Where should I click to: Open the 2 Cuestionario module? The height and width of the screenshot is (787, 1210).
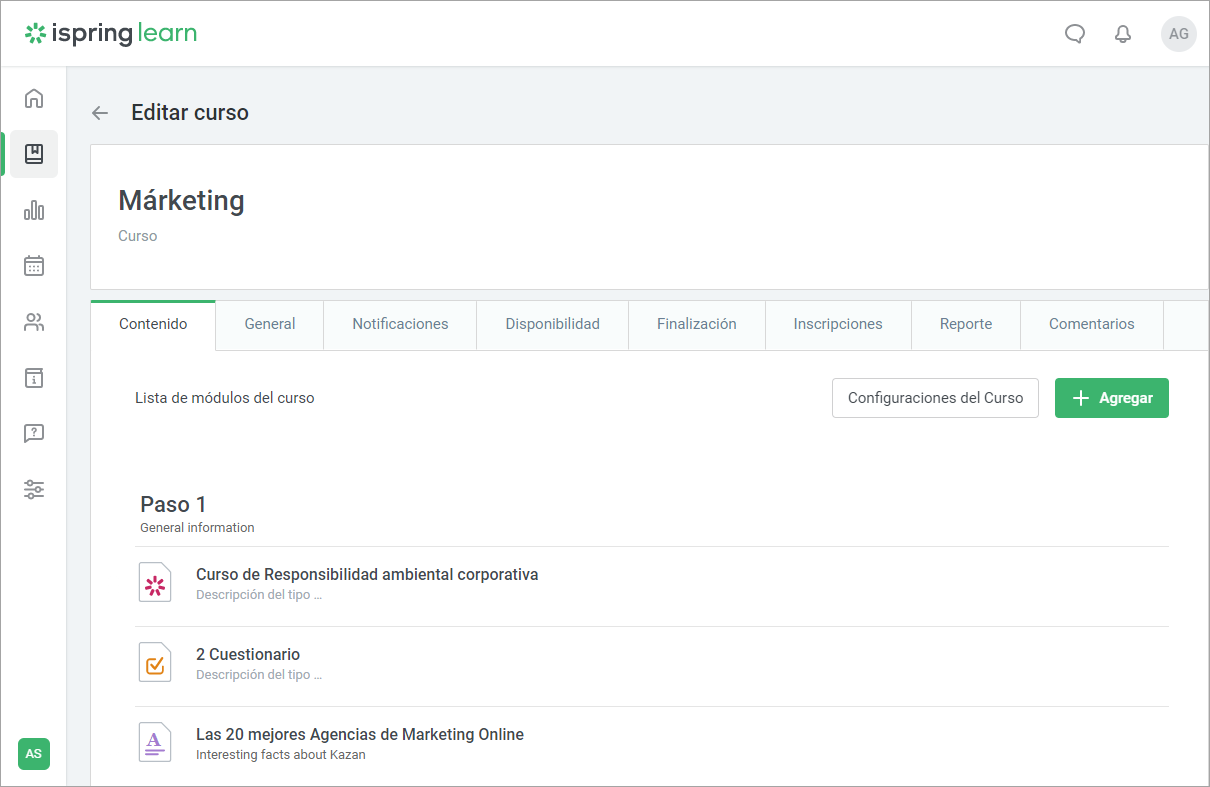pos(248,655)
